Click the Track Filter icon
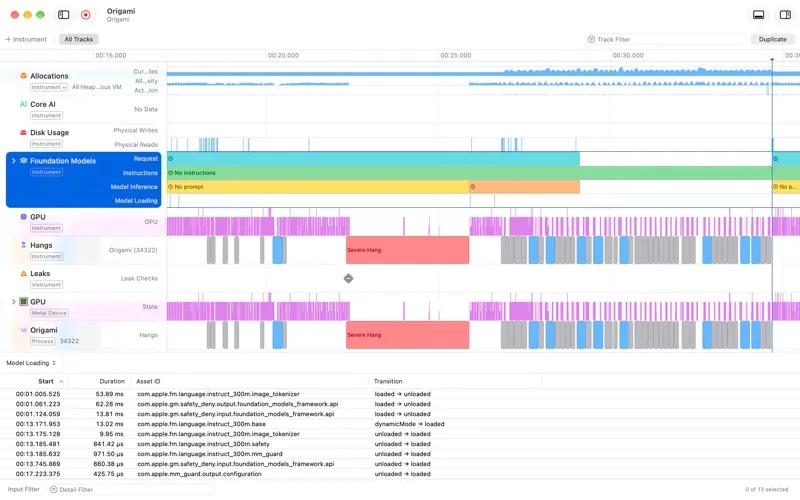This screenshot has height=500, width=800. coord(591,39)
